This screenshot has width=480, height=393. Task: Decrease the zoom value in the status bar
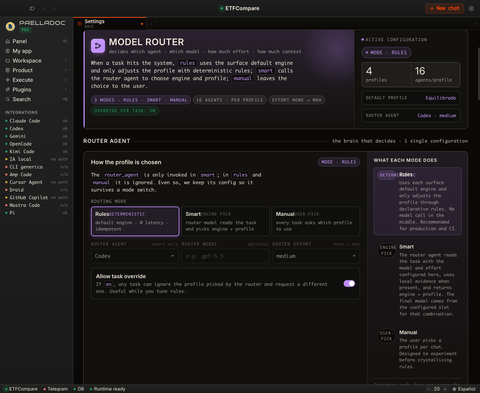(429, 389)
